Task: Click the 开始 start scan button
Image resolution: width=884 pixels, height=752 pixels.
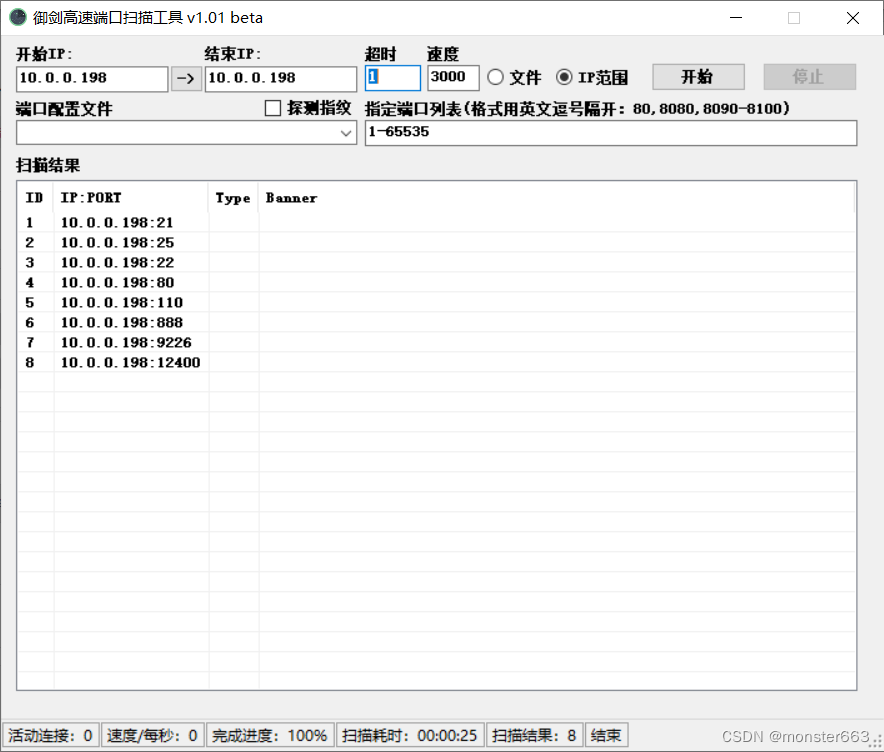Action: [698, 77]
